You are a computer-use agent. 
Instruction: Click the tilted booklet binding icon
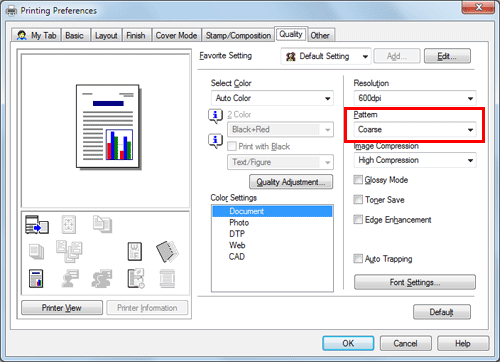coord(167,252)
